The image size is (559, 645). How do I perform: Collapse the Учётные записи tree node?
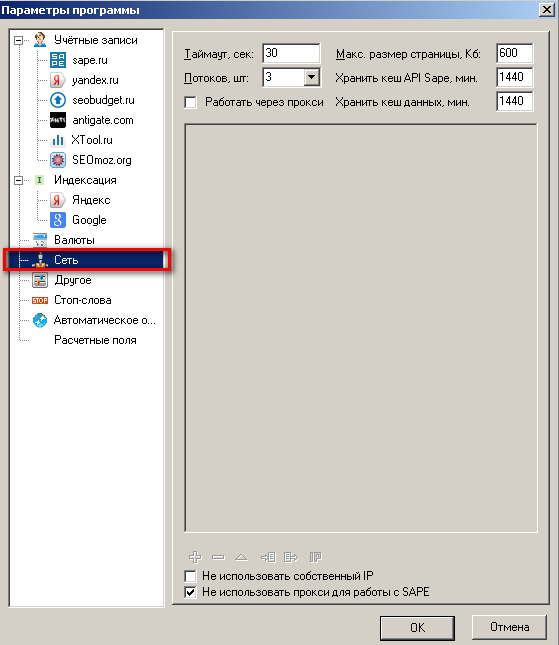[x=18, y=40]
